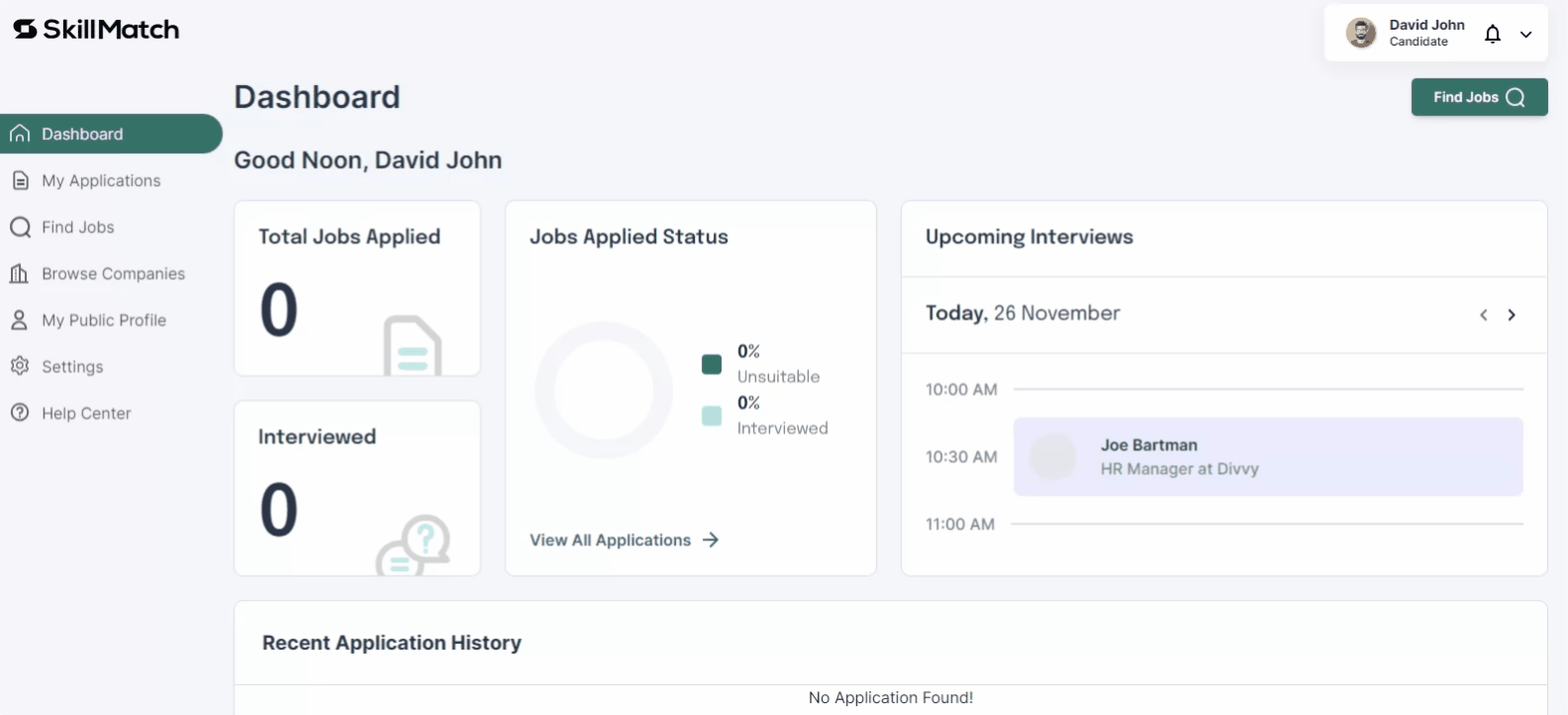Open Help Center from sidebar
The height and width of the screenshot is (715, 1568).
(86, 413)
